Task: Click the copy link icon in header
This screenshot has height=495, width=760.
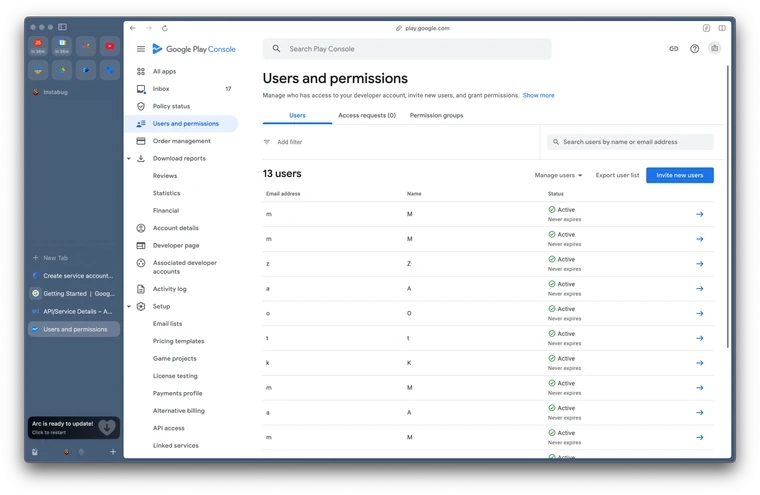Action: point(674,49)
